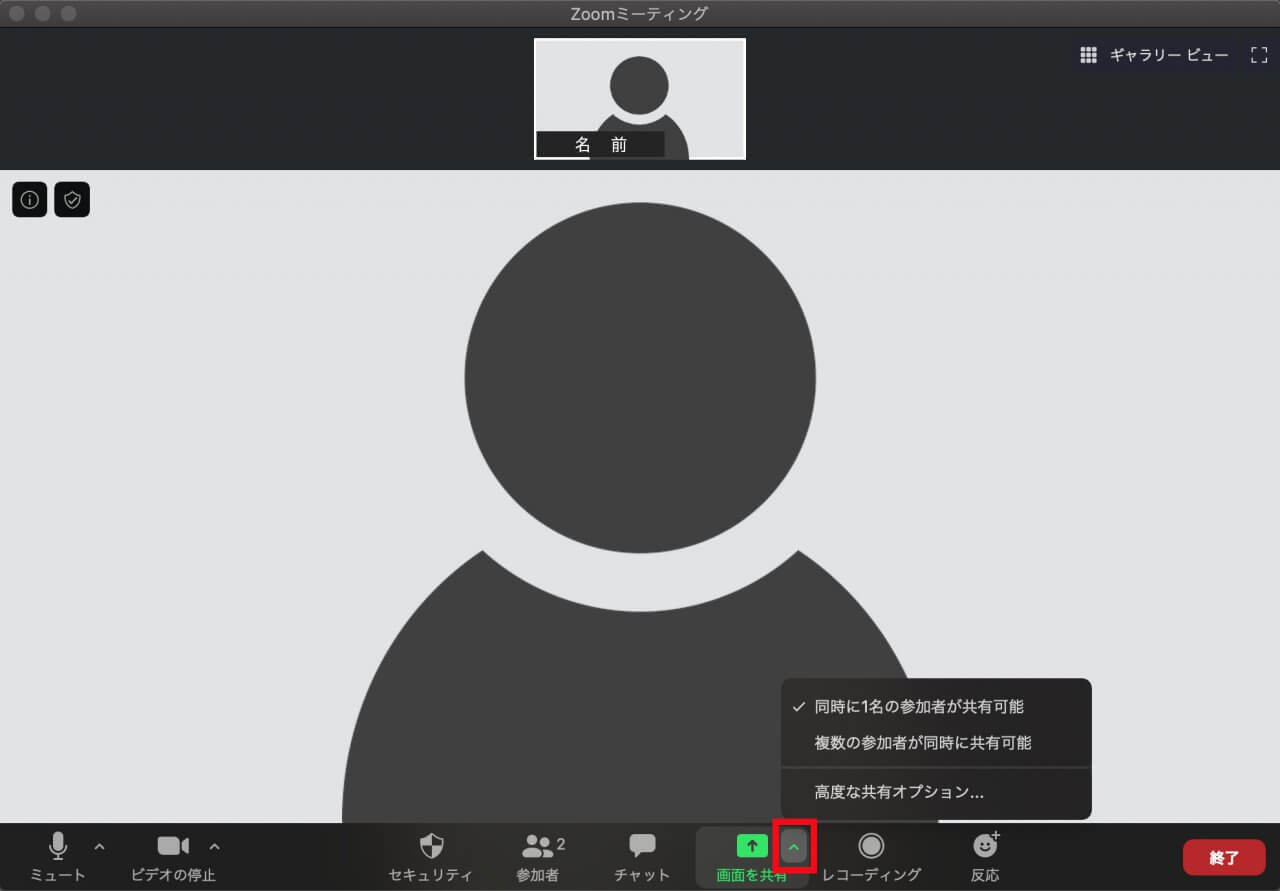1280x891 pixels.
Task: Click the ビデオの停止 label text
Action: 173,875
